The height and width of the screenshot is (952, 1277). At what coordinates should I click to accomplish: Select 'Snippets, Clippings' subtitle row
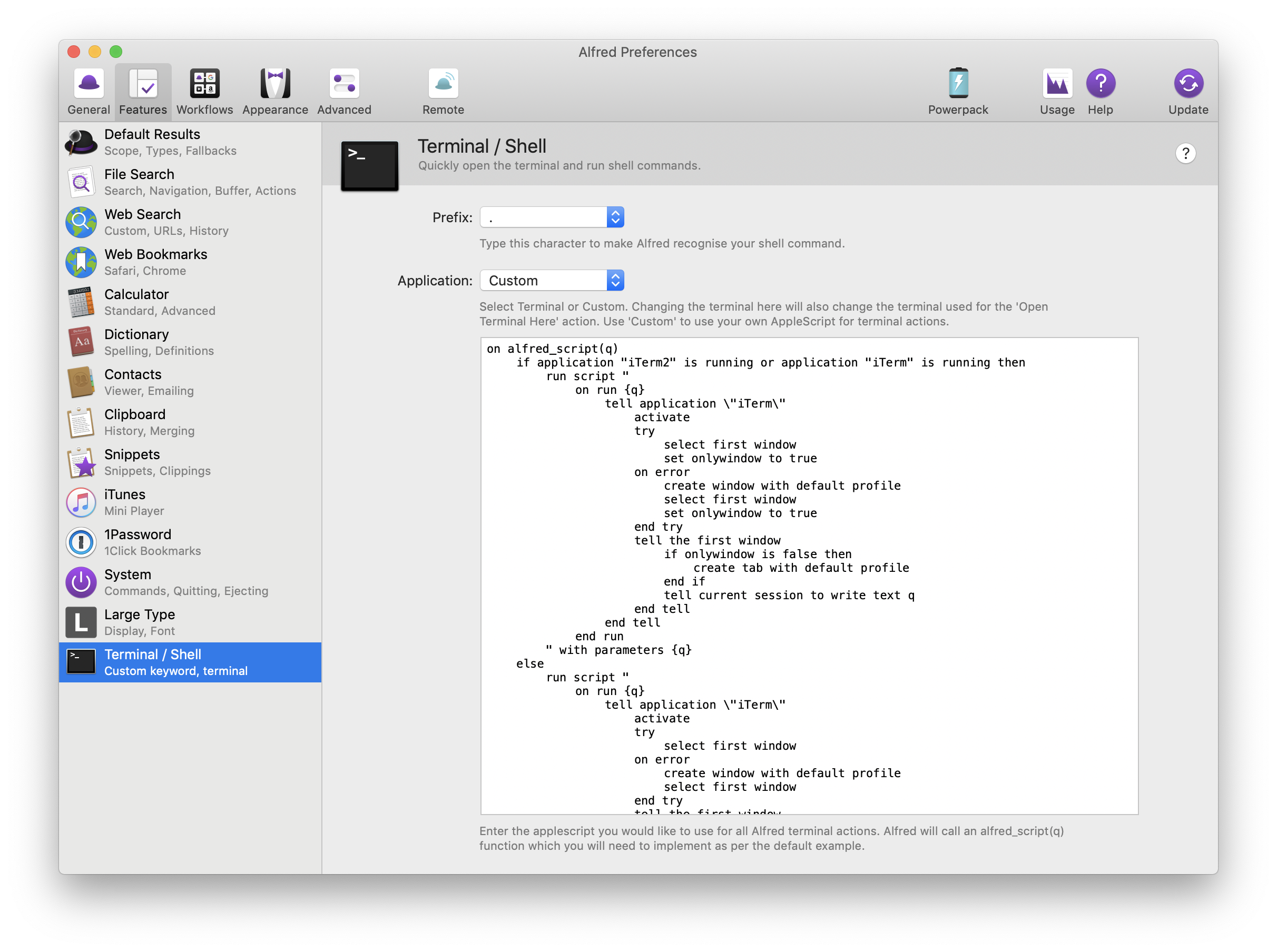click(x=158, y=471)
